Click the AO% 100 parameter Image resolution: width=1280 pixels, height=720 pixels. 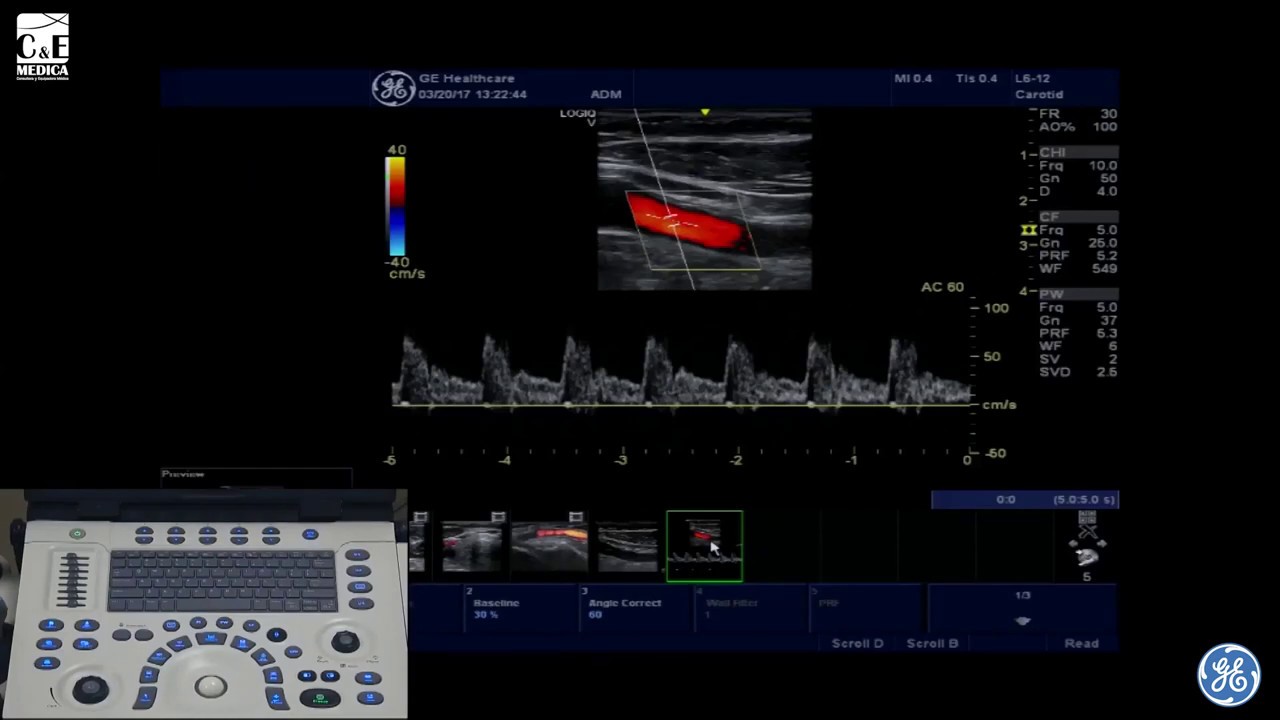pyautogui.click(x=1078, y=127)
